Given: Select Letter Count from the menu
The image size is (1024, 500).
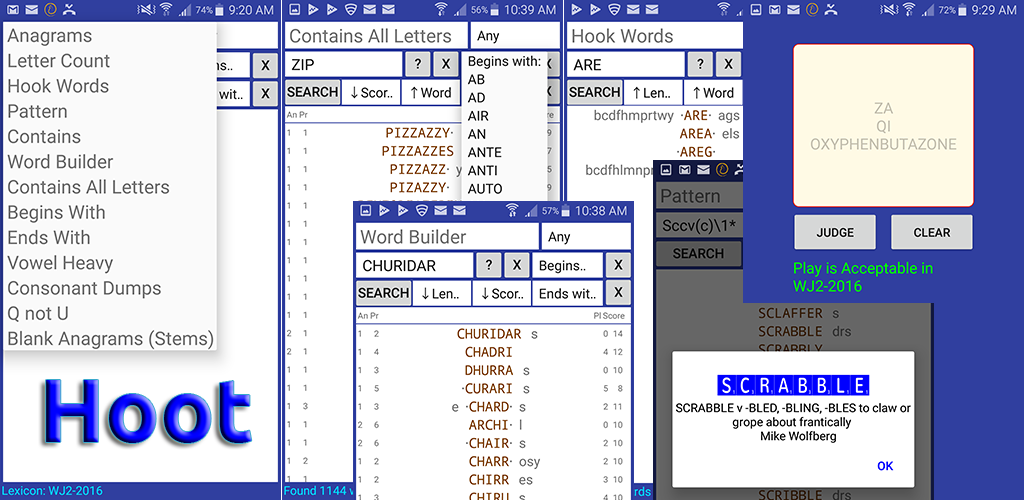Looking at the screenshot, I should coord(59,61).
